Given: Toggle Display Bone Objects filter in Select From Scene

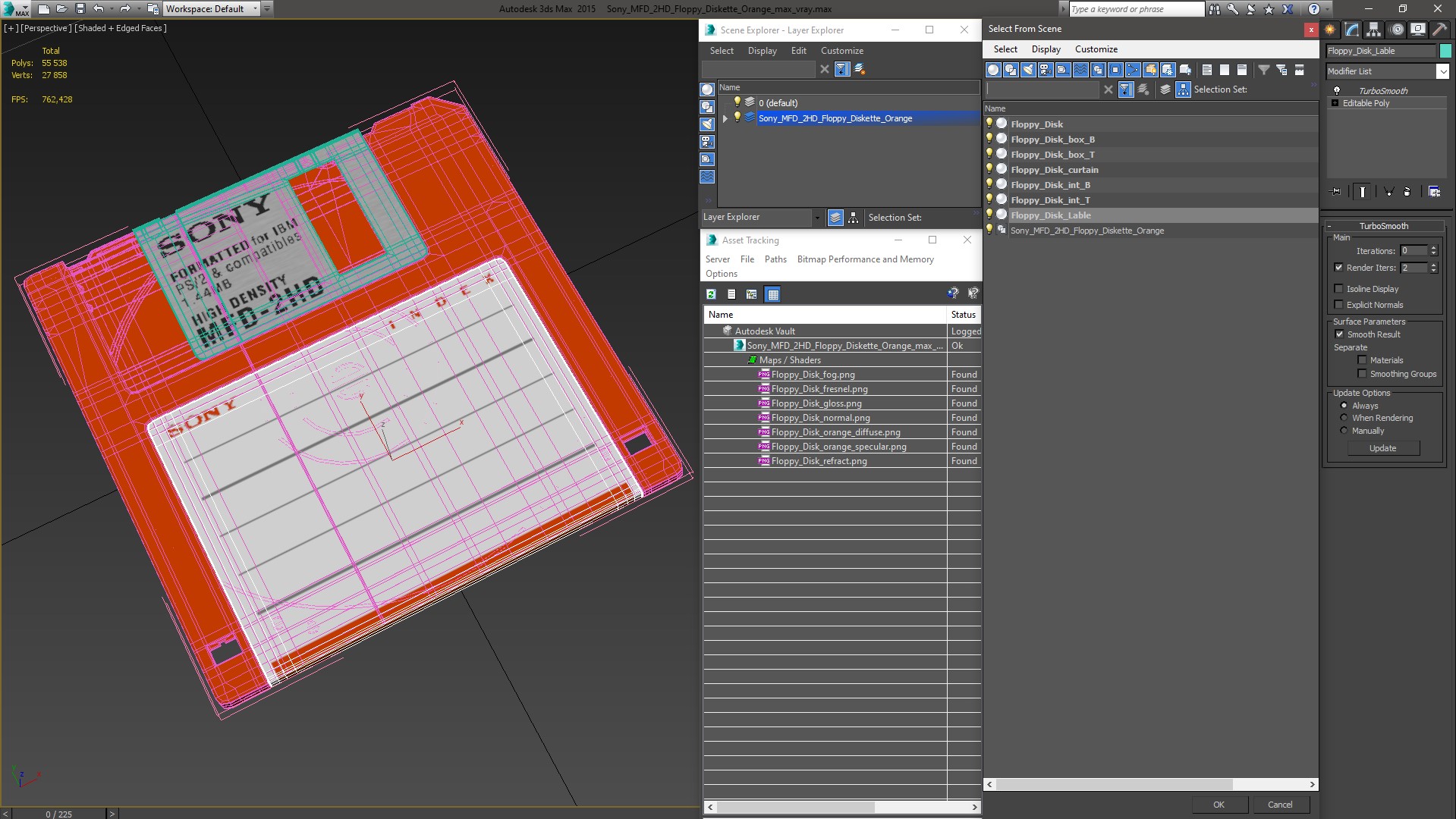Looking at the screenshot, I should [1133, 70].
